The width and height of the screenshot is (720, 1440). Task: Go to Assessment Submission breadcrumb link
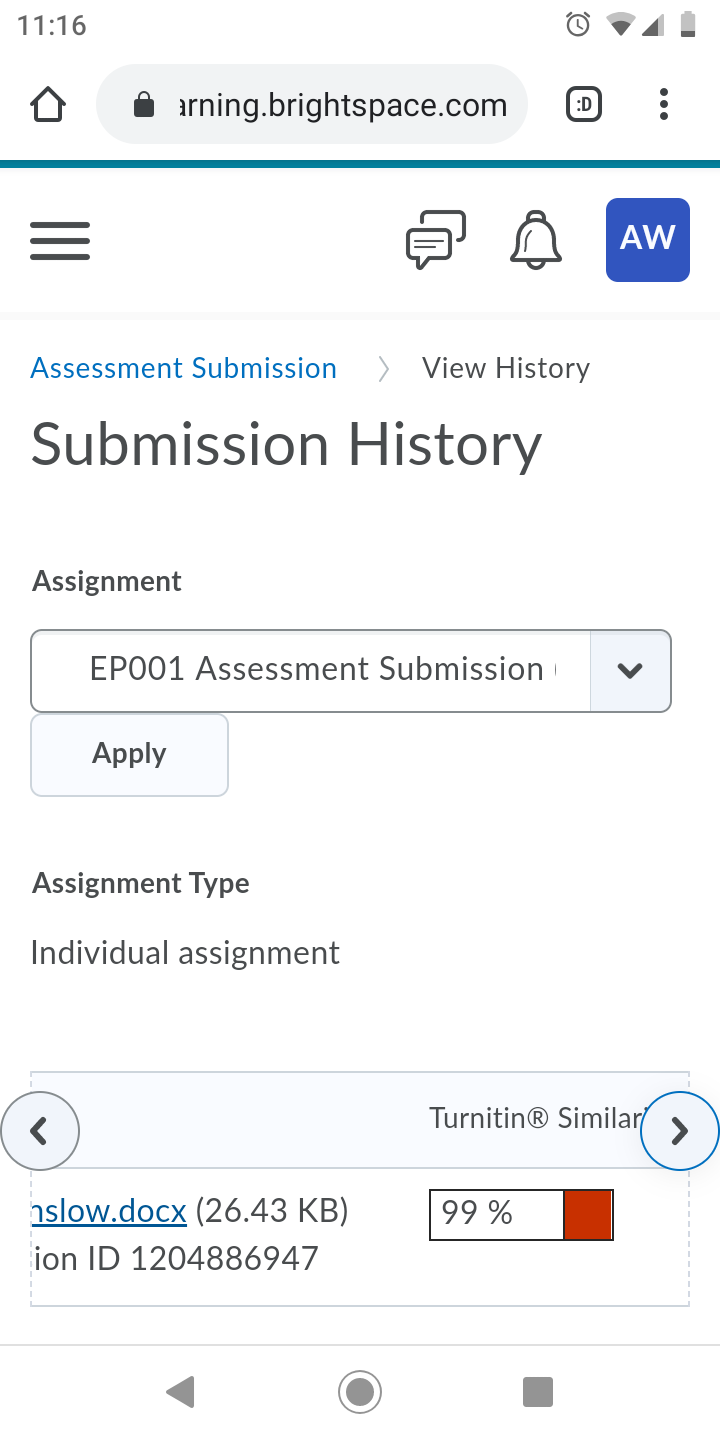(x=184, y=368)
